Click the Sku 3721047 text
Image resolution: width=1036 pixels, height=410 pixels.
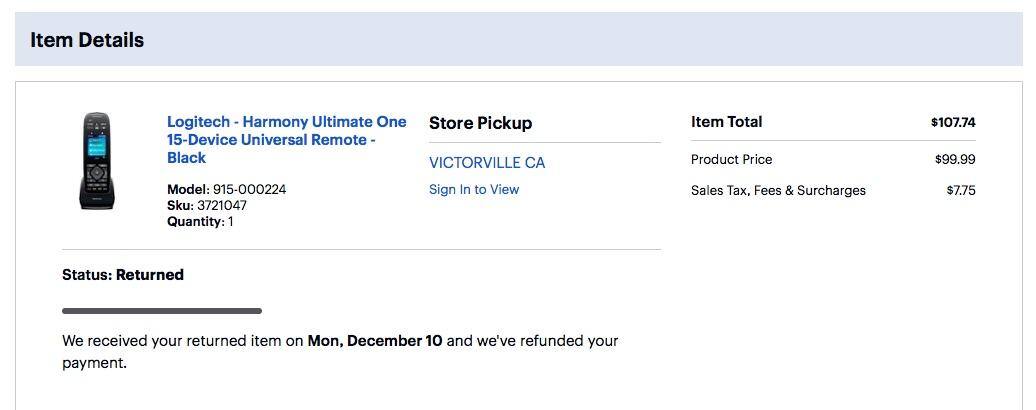[x=207, y=205]
